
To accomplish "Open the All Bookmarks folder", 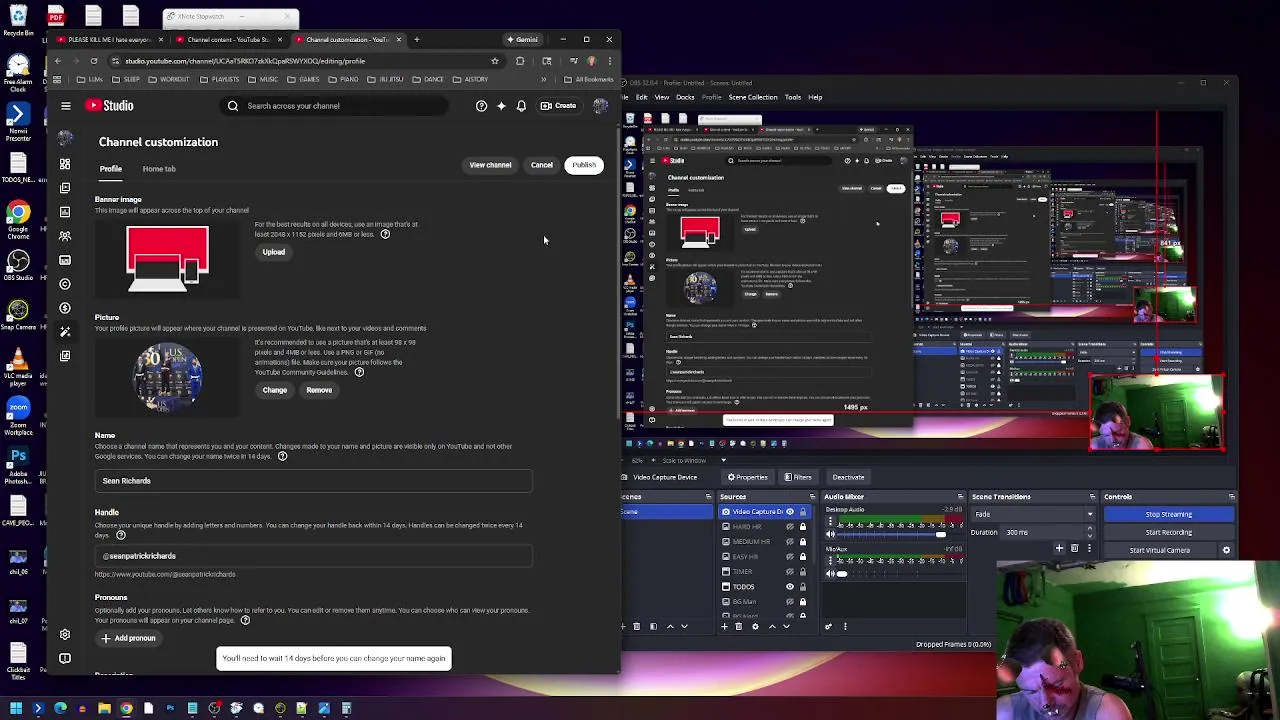I will pos(588,80).
